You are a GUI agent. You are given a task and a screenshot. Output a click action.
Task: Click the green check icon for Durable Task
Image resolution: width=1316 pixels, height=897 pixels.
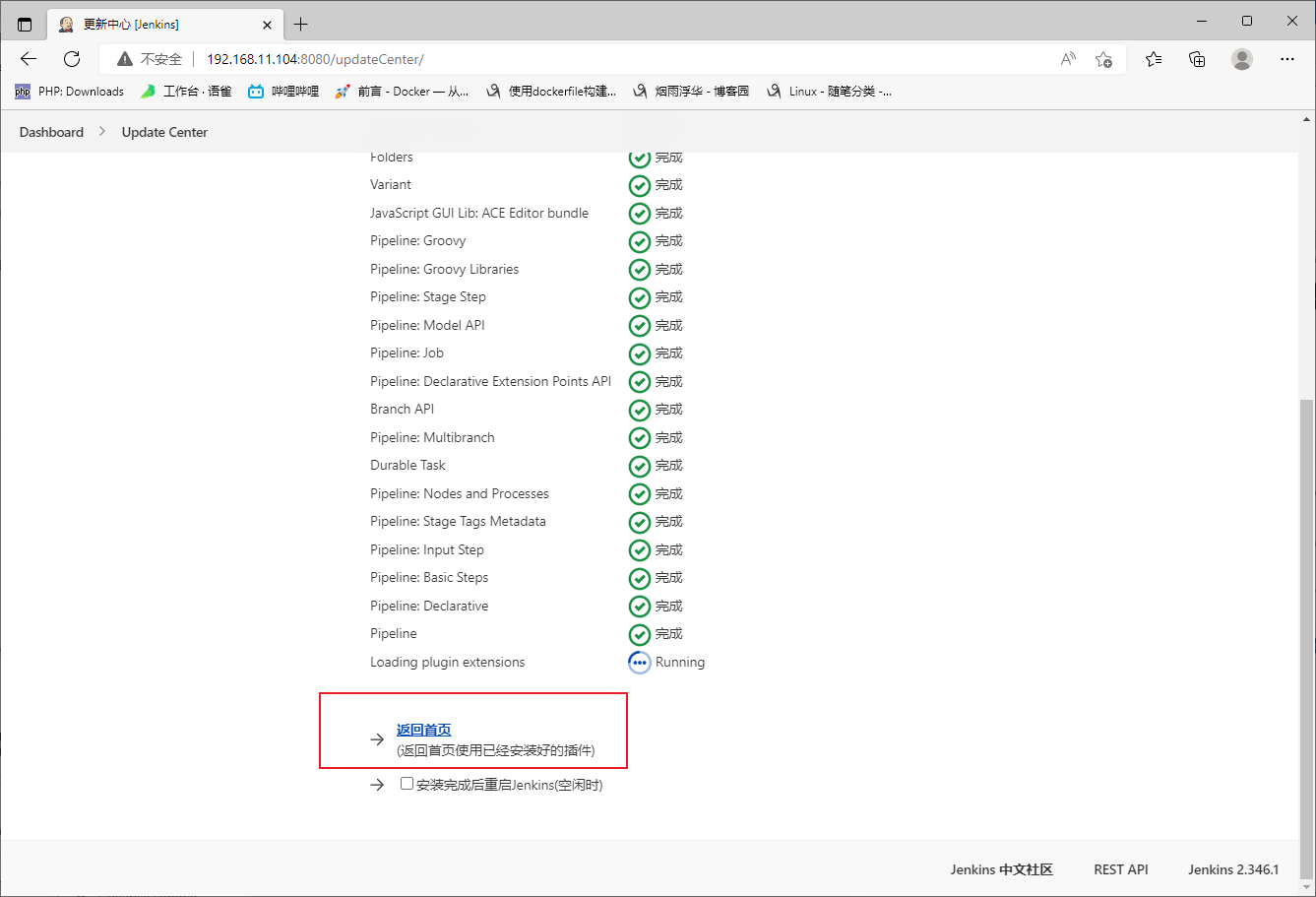pos(640,466)
